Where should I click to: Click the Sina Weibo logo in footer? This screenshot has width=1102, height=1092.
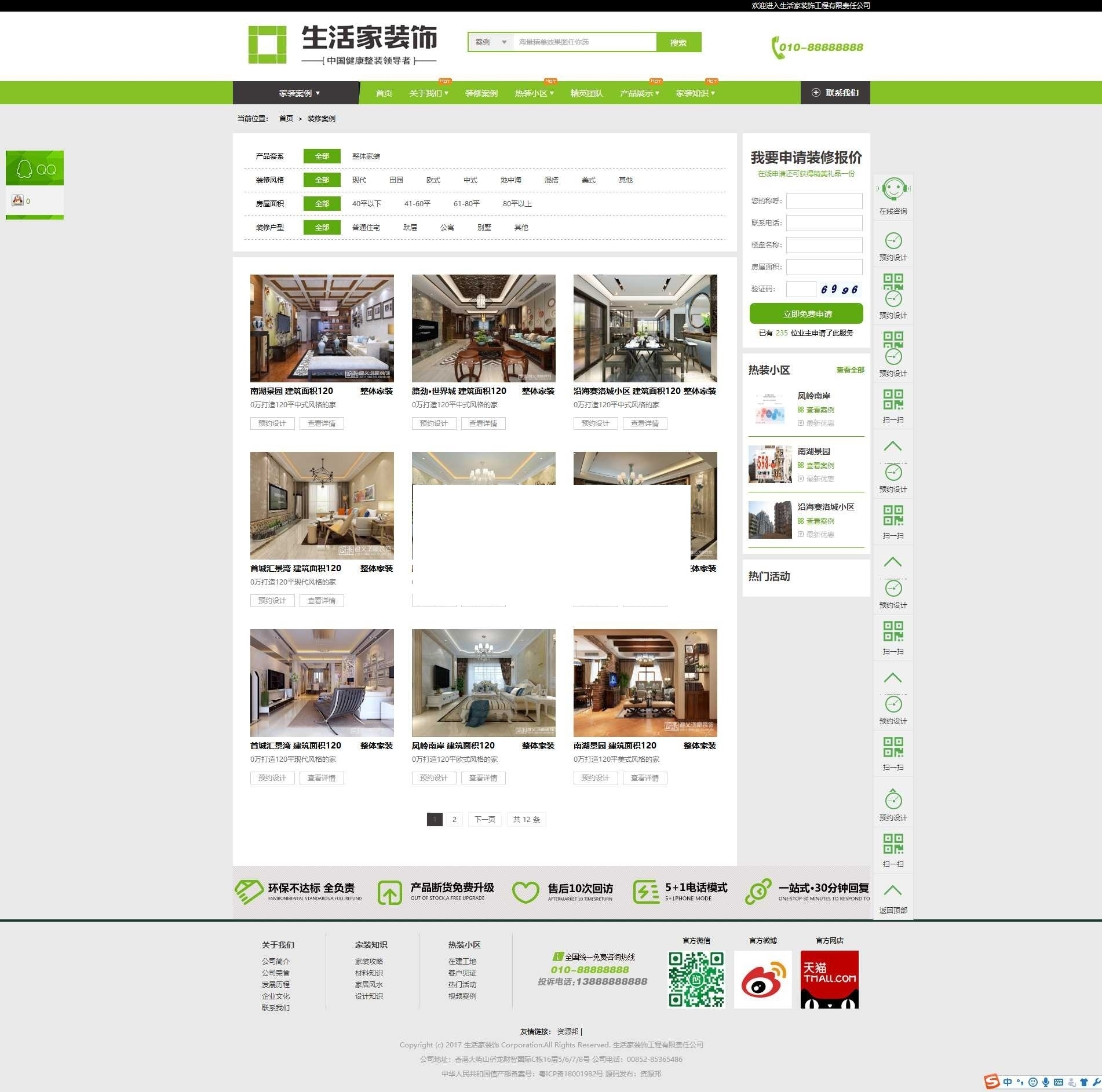click(762, 979)
